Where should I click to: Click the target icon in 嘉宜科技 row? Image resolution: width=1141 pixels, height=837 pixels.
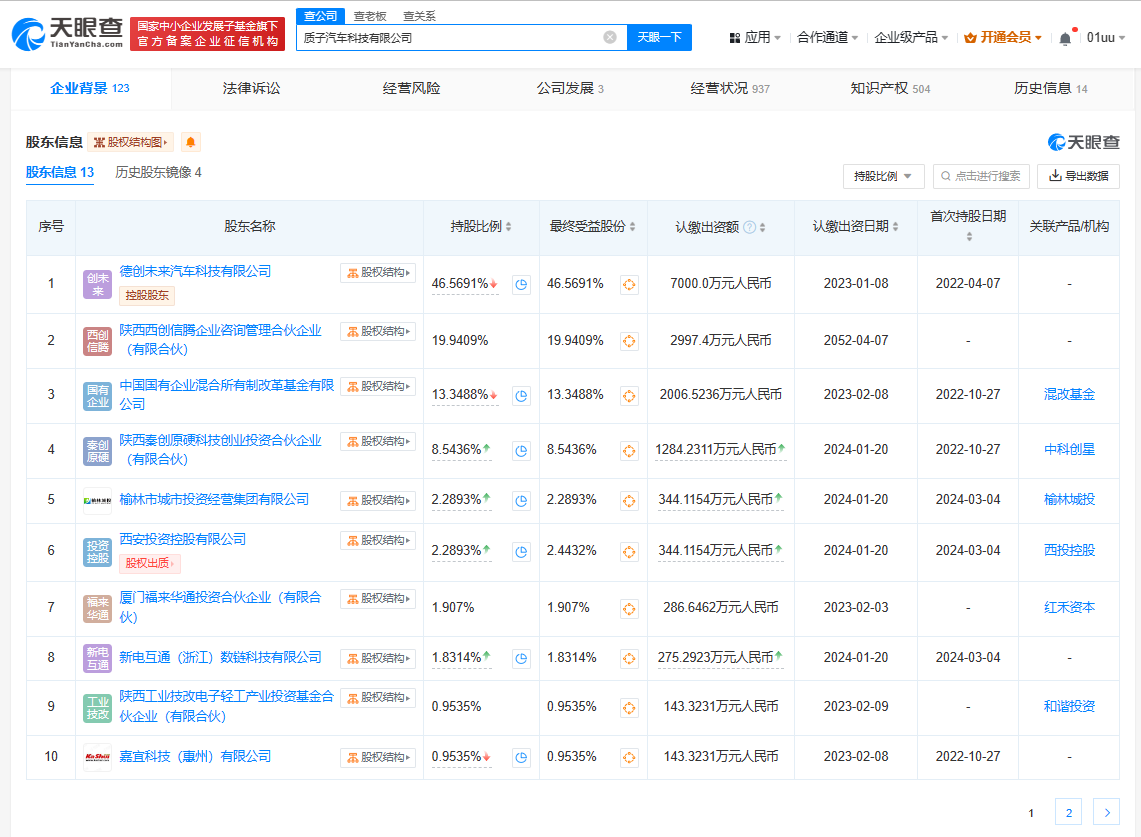(629, 757)
